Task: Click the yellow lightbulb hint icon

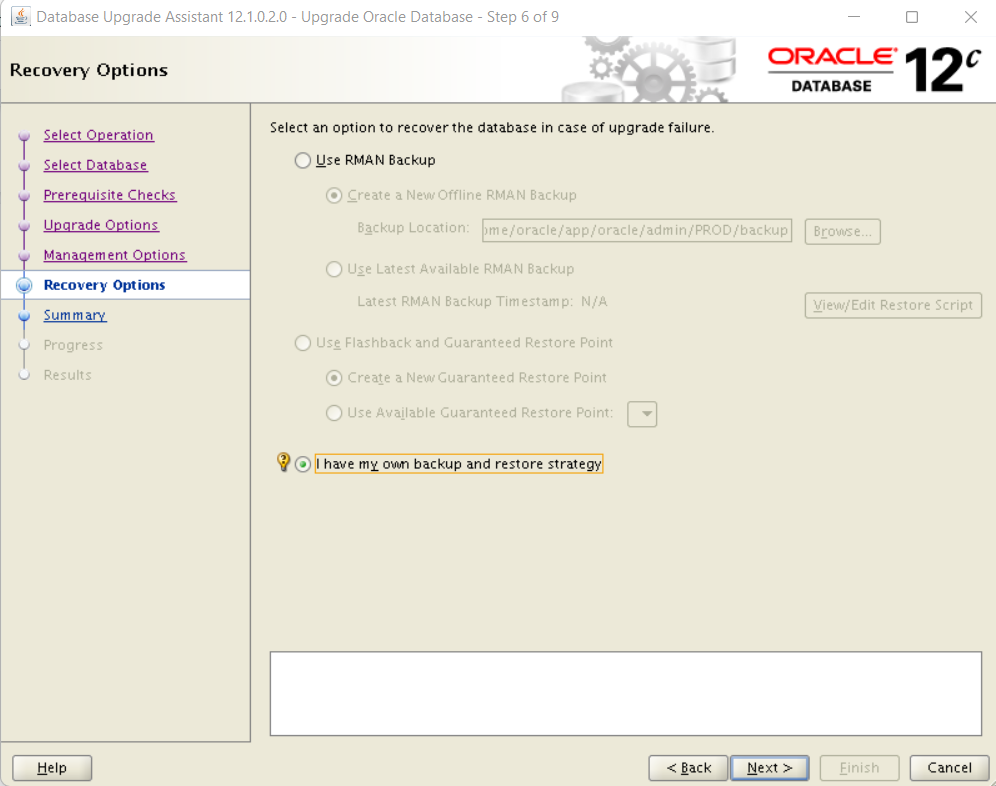Action: coord(283,462)
